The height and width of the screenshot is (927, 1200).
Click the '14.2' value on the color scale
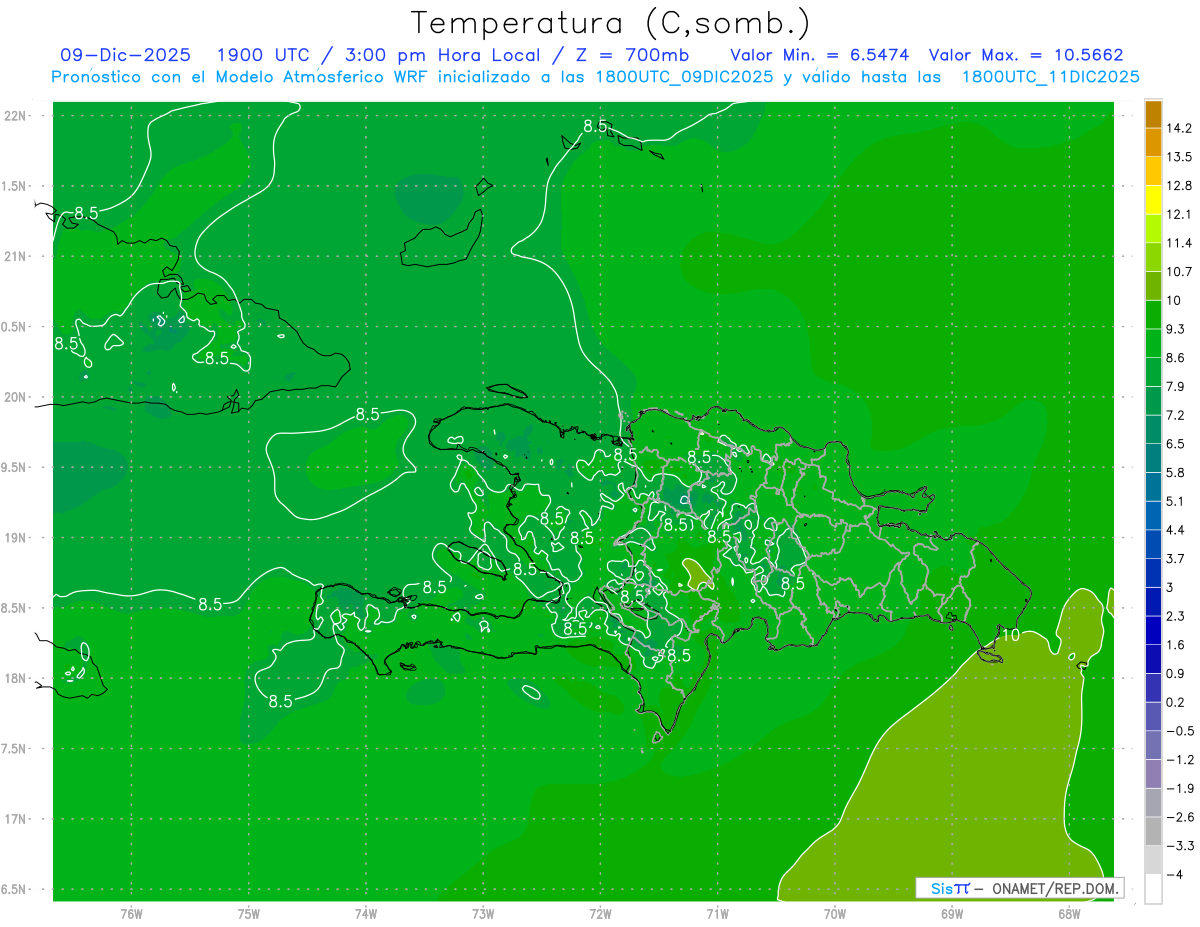(1178, 128)
